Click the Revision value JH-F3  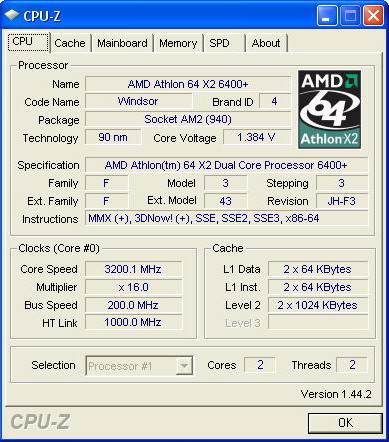(x=342, y=201)
